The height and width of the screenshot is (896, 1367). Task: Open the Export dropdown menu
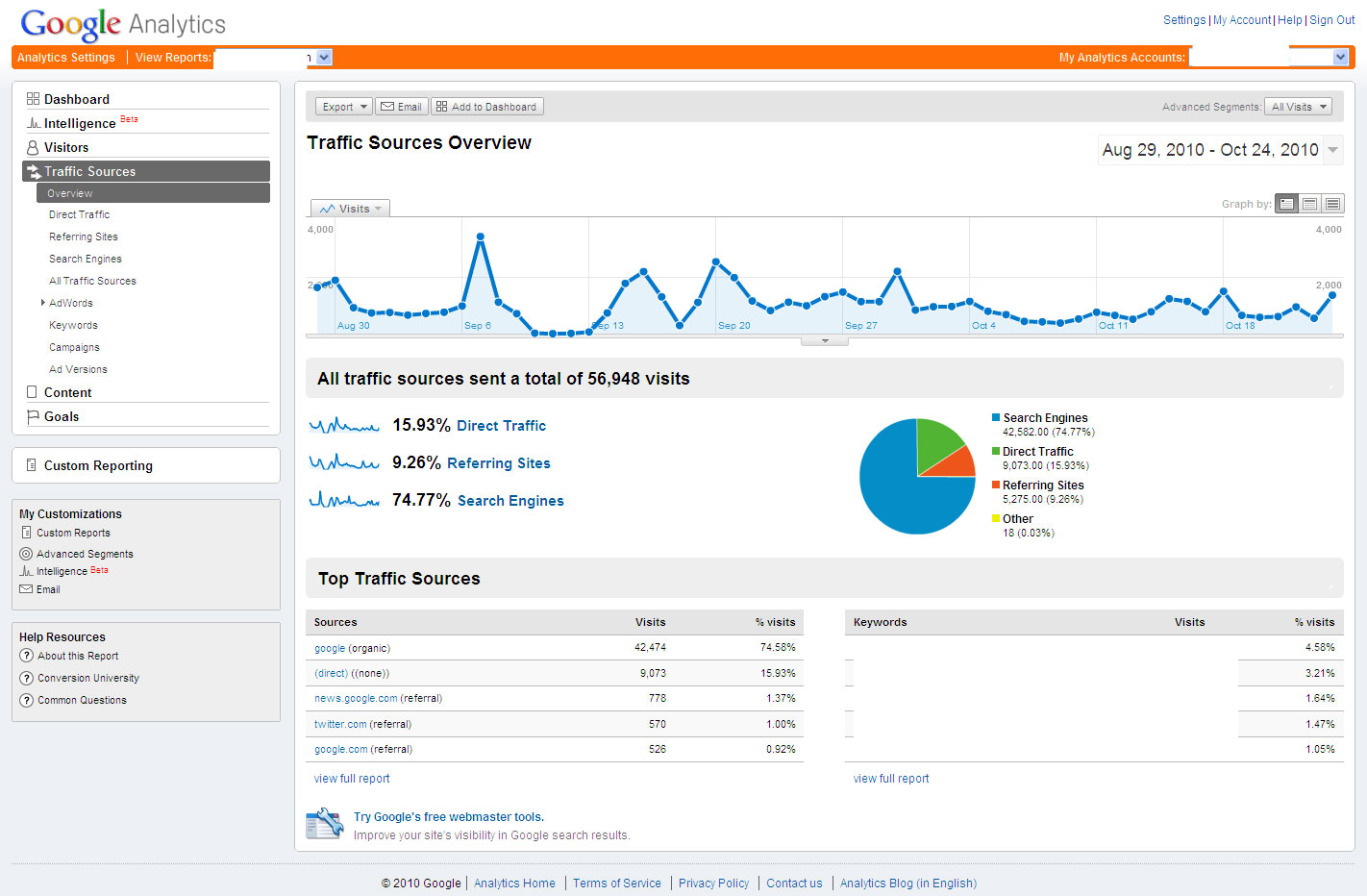(x=344, y=107)
